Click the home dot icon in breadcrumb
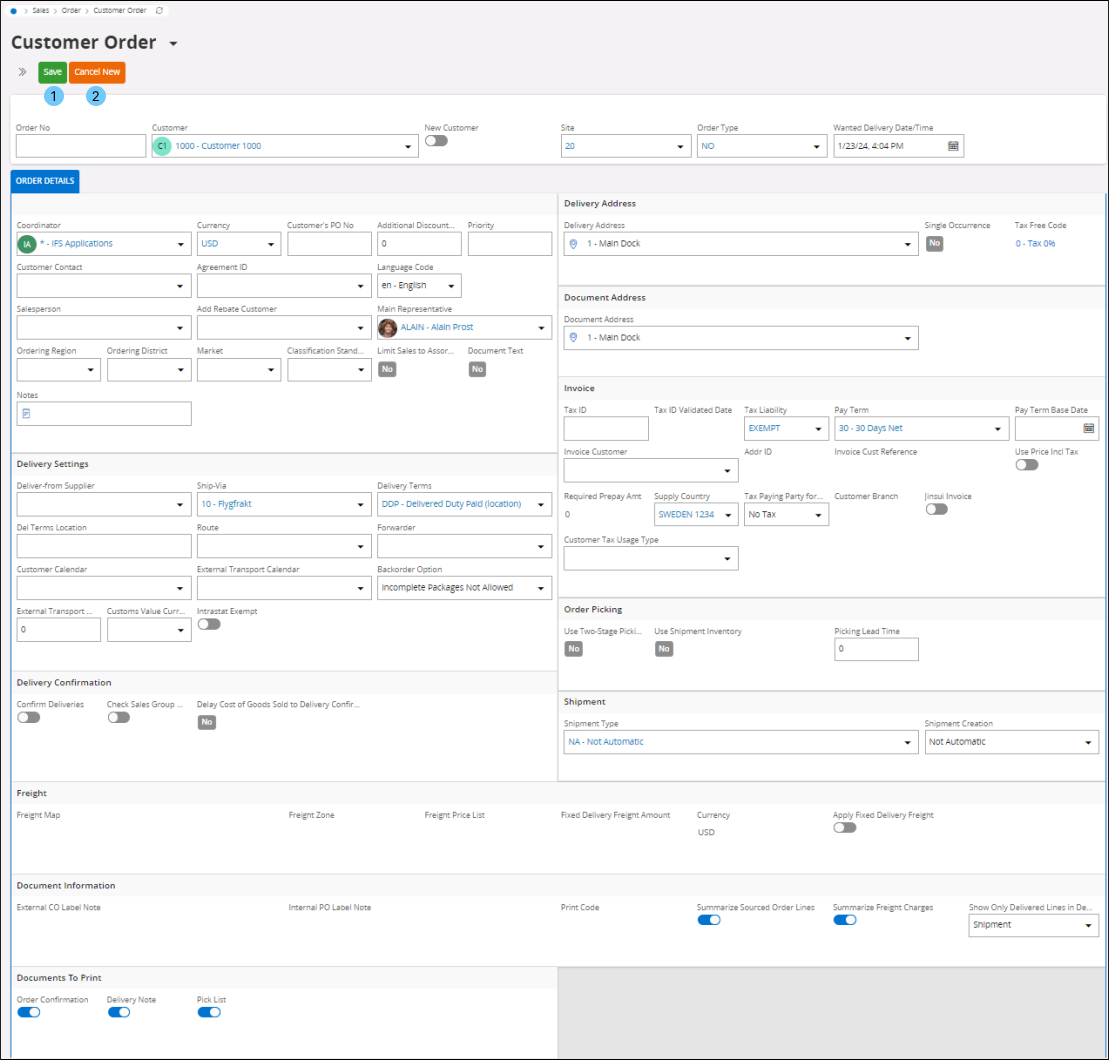 [x=14, y=10]
